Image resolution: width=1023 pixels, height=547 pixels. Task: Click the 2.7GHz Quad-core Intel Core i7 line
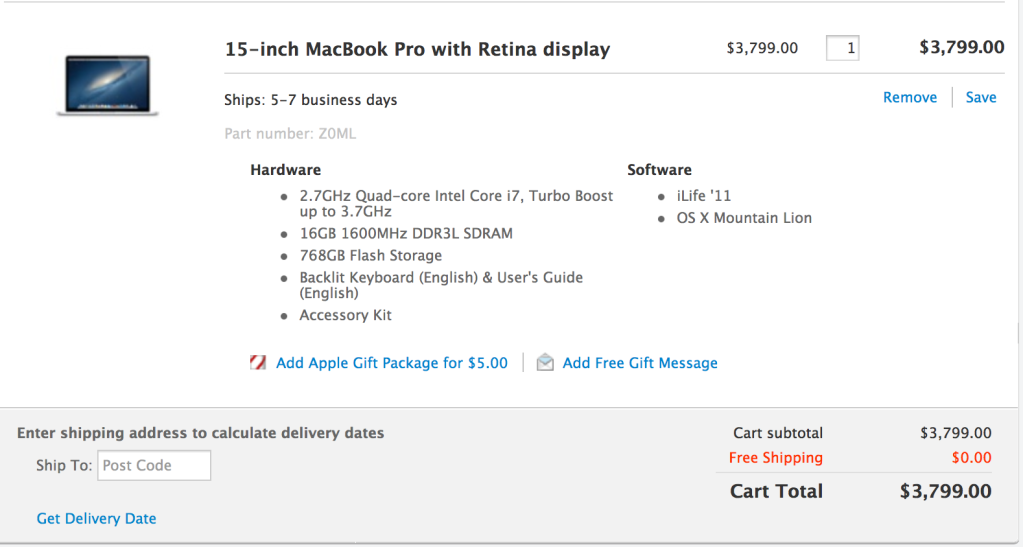click(x=456, y=204)
